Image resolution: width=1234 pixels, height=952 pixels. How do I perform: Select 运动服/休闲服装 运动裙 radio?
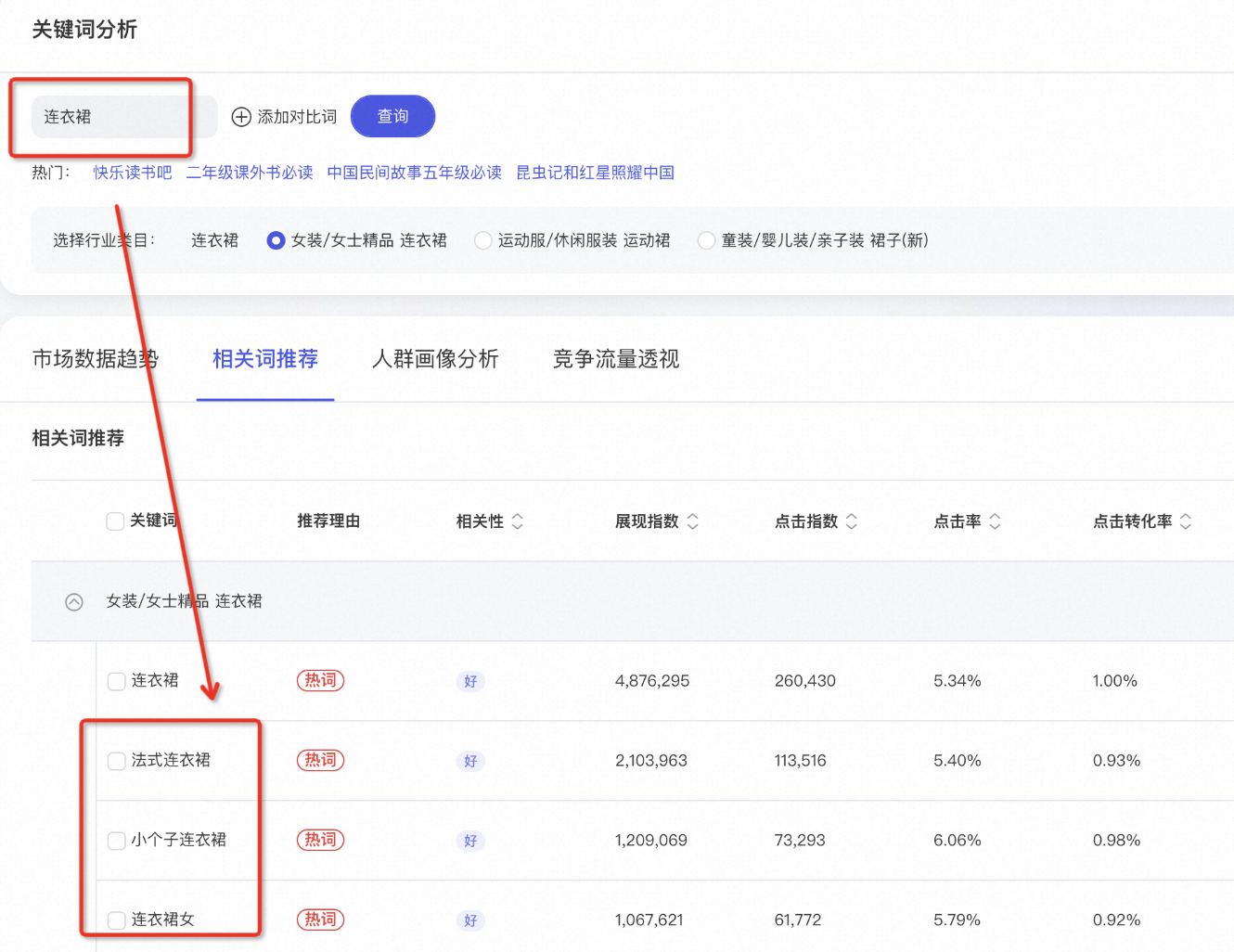[482, 240]
